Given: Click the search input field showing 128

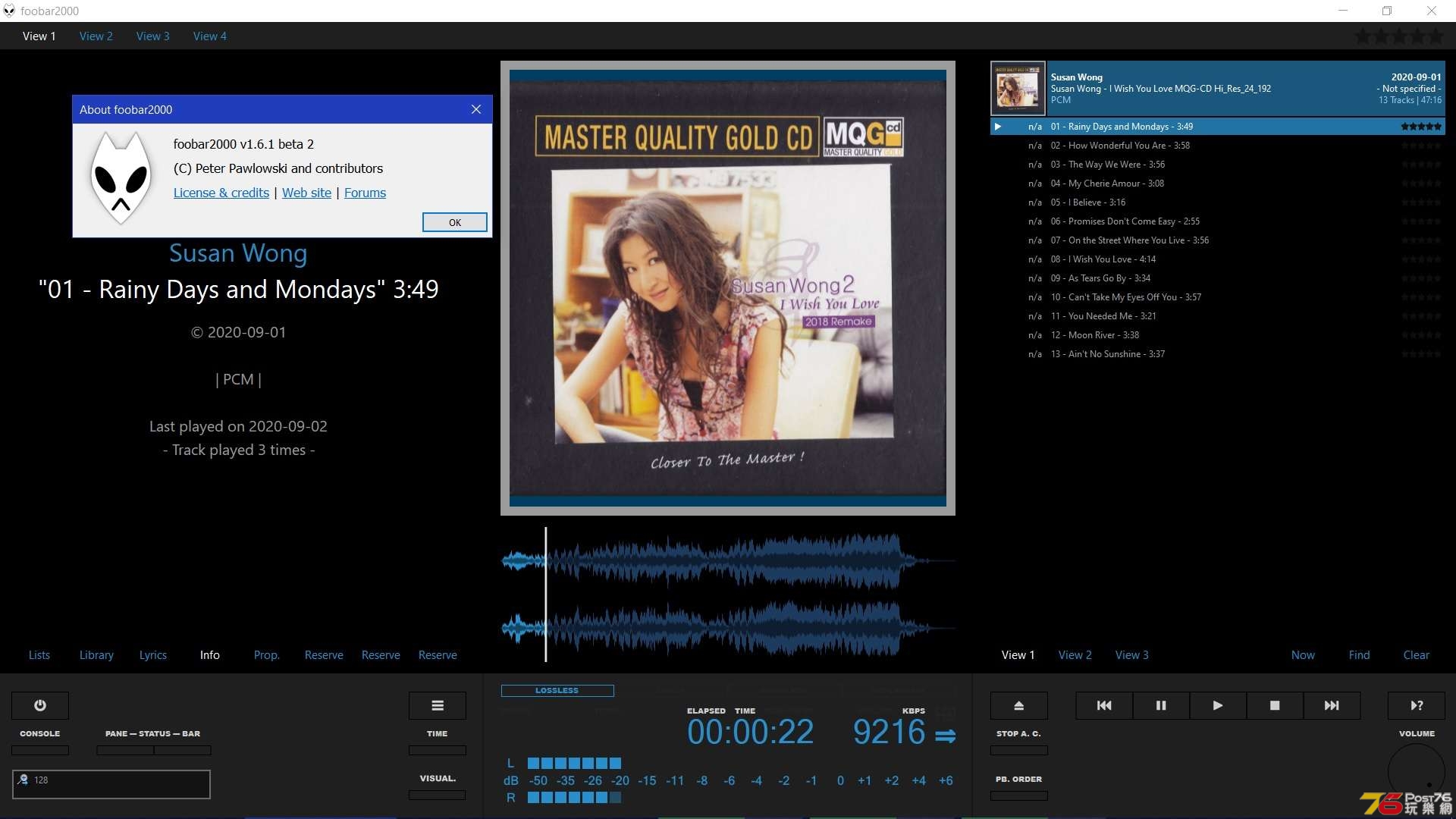Looking at the screenshot, I should [111, 784].
